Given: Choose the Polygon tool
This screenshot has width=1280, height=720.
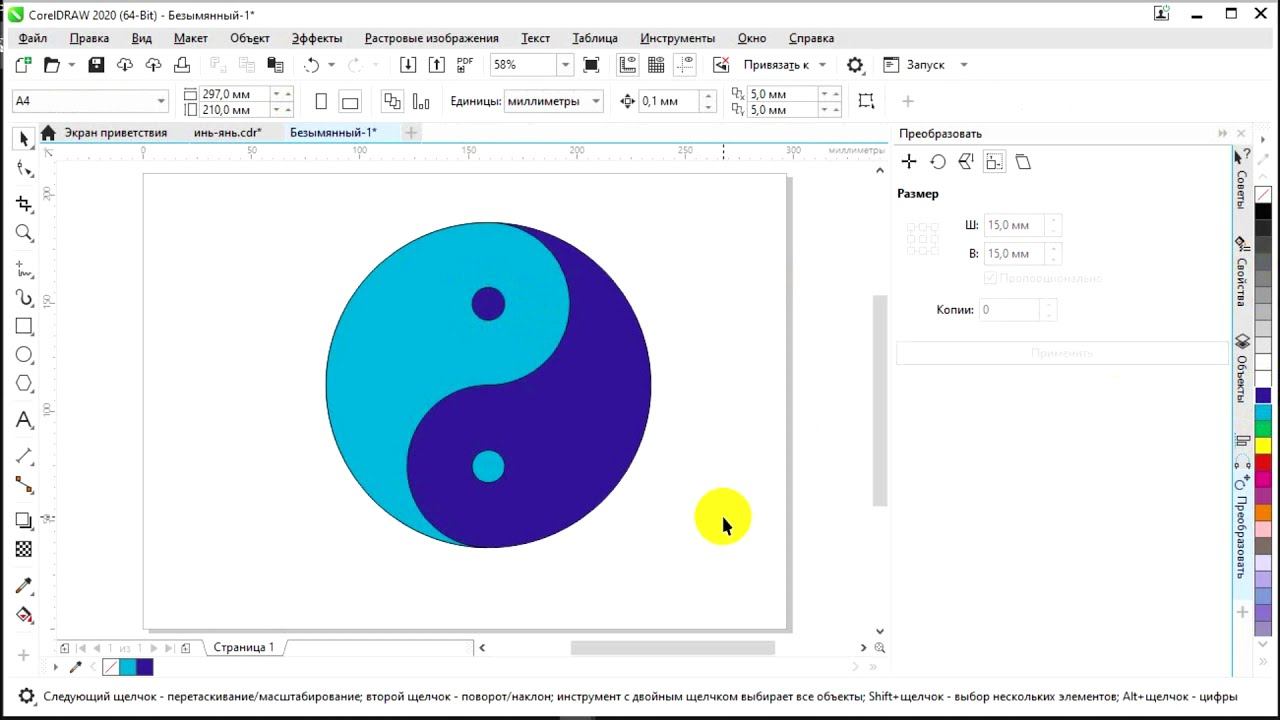Looking at the screenshot, I should [x=24, y=384].
